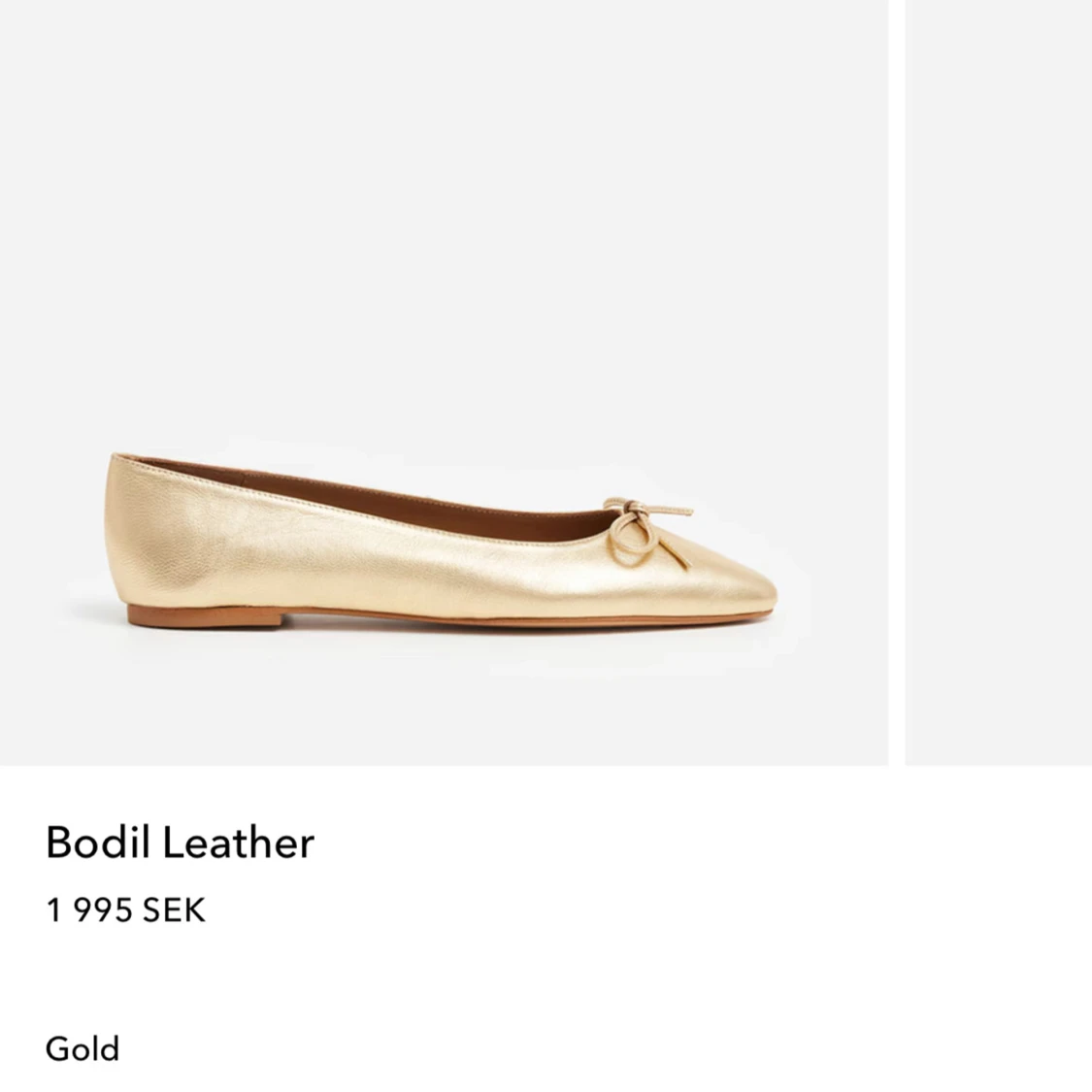Click the grey background below the shoe
1092x1092 pixels.
click(444, 699)
